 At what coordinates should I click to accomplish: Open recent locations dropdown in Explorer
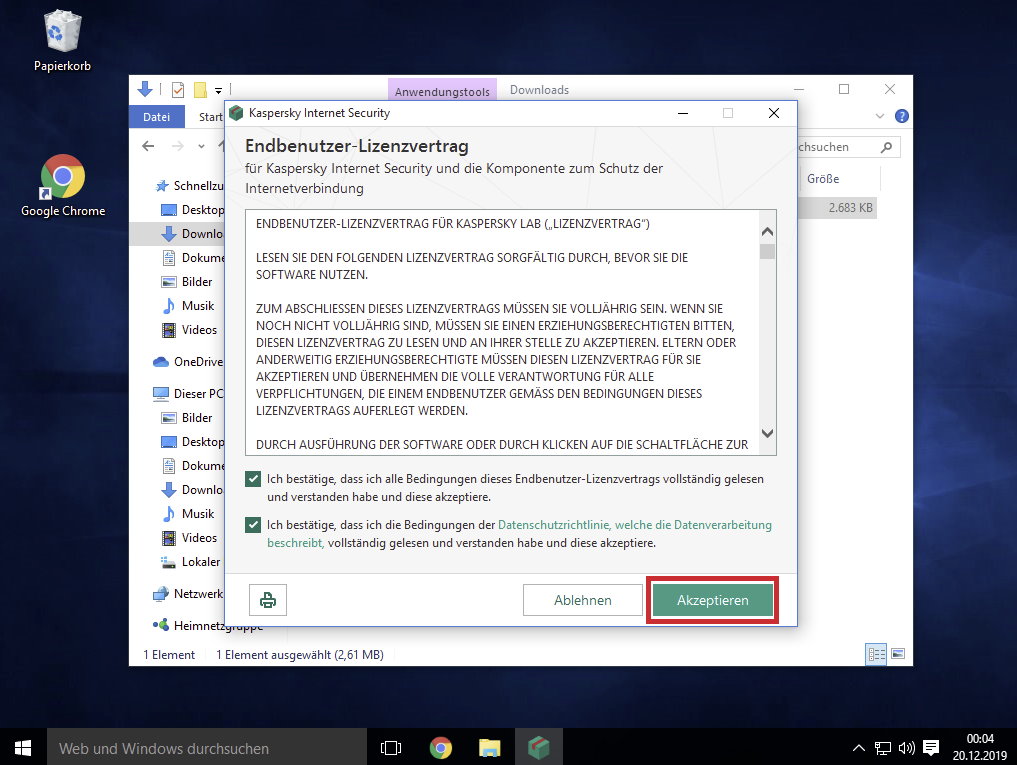202,147
